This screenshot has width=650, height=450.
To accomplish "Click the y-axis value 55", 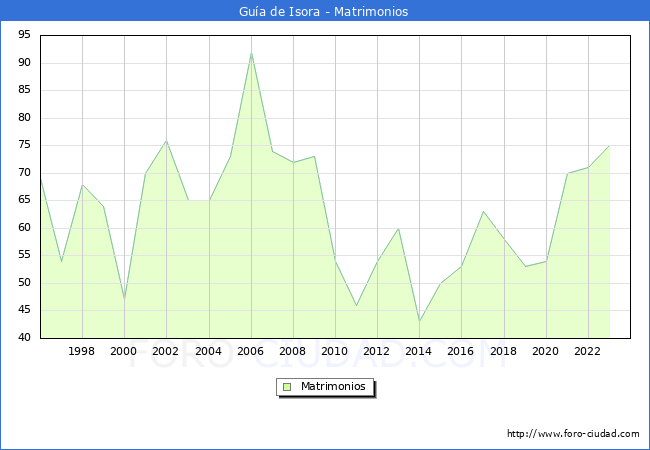I will click(x=24, y=255).
